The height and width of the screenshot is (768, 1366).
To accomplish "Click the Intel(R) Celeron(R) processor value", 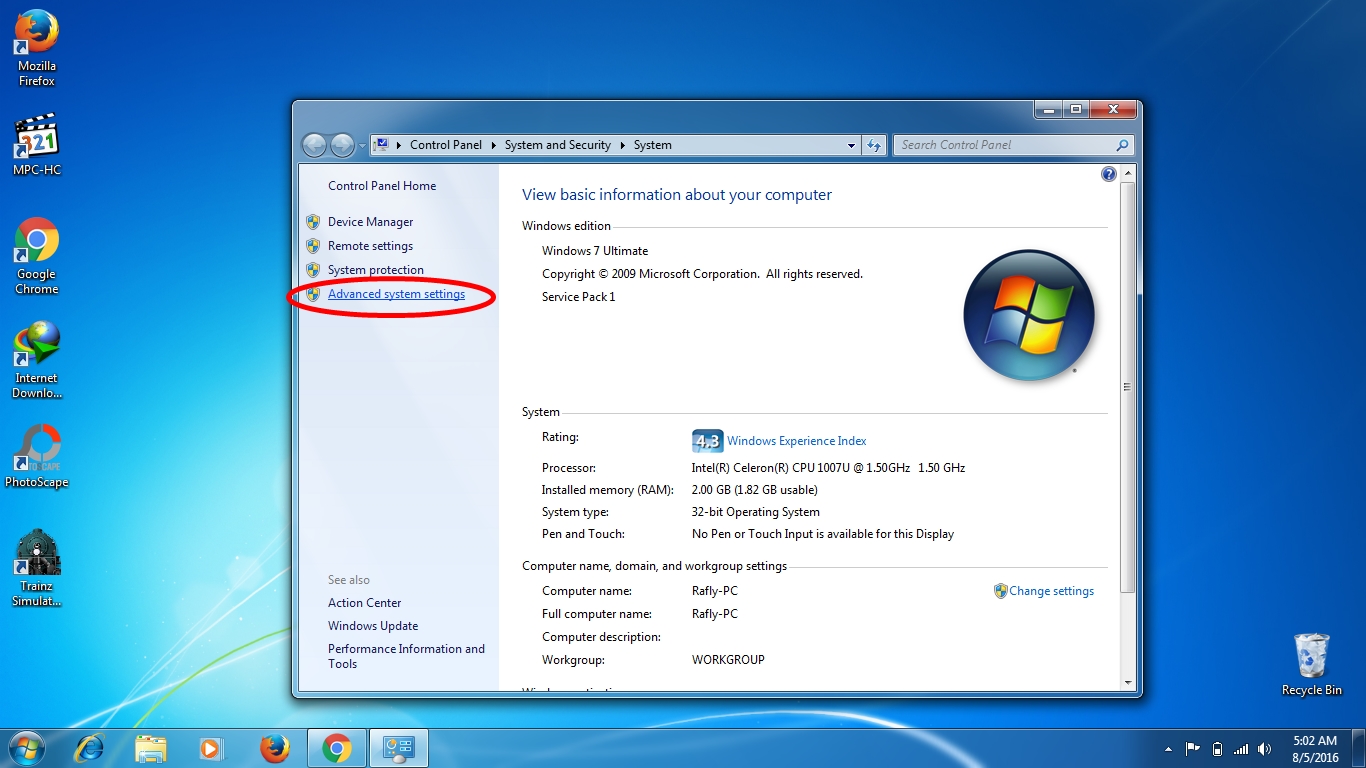I will pyautogui.click(x=828, y=468).
